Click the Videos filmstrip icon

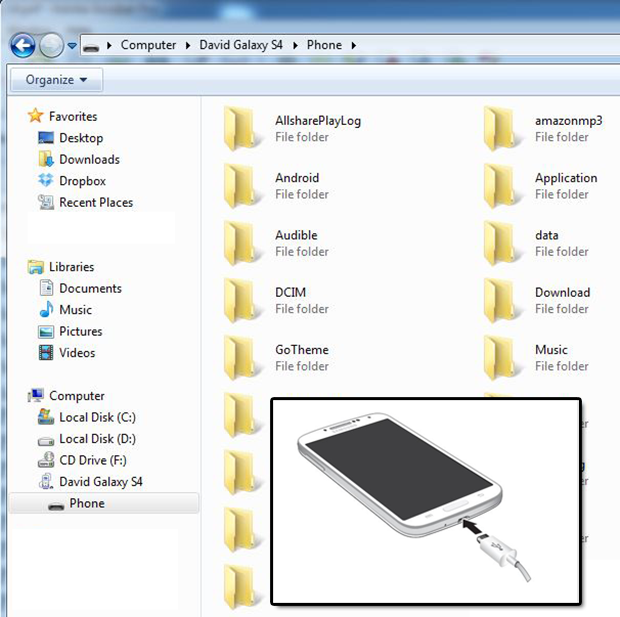click(46, 352)
